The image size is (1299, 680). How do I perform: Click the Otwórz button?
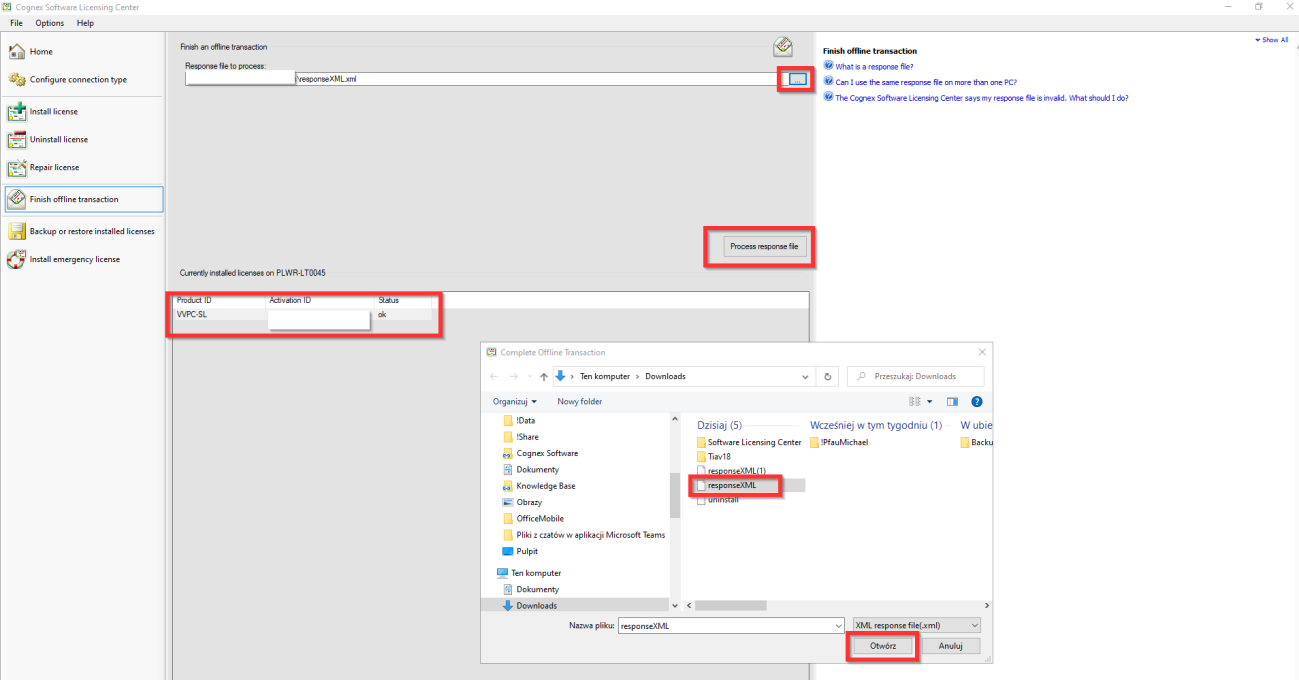882,645
